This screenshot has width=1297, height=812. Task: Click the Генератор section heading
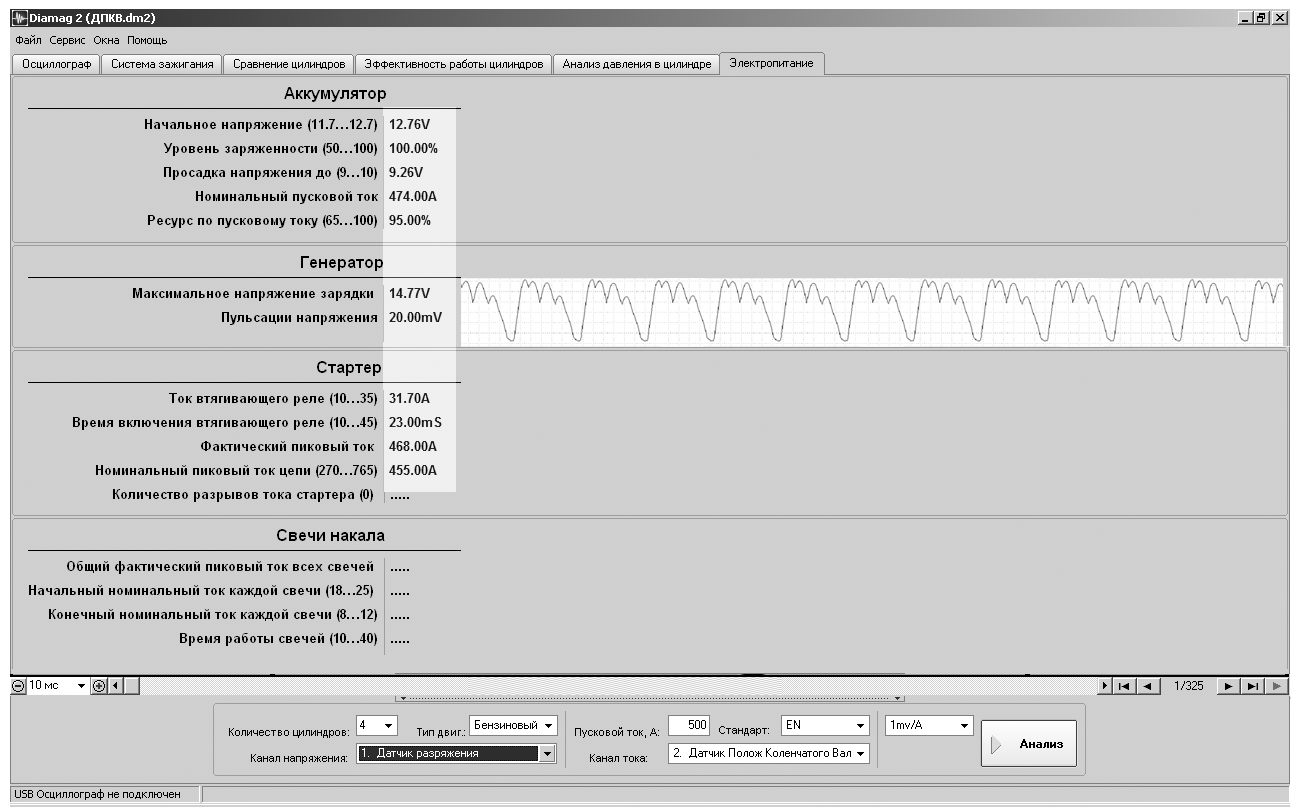pos(341,263)
